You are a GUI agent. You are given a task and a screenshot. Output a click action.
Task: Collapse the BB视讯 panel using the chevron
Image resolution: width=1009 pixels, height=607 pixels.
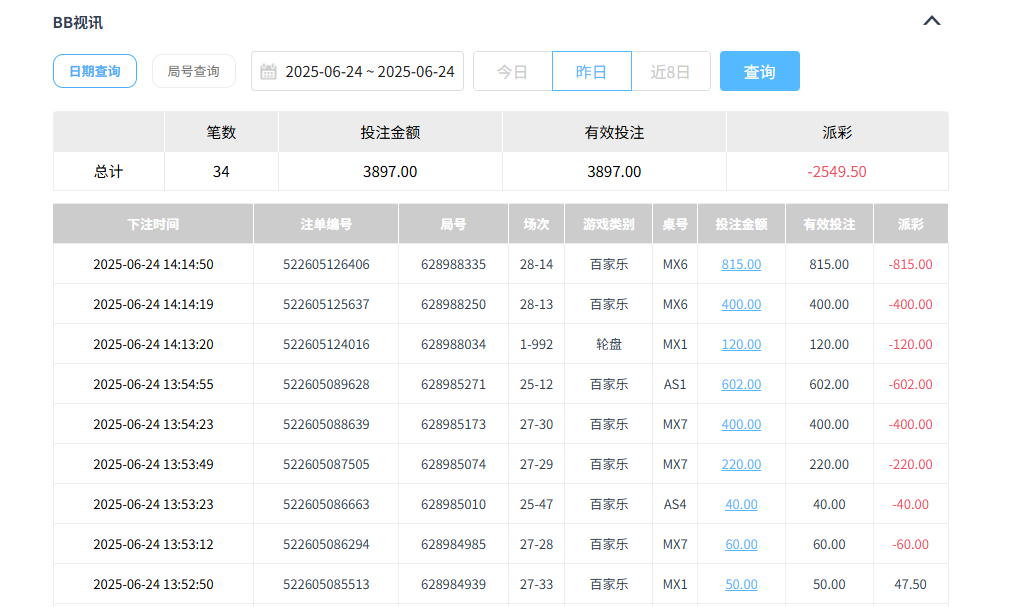coord(933,21)
